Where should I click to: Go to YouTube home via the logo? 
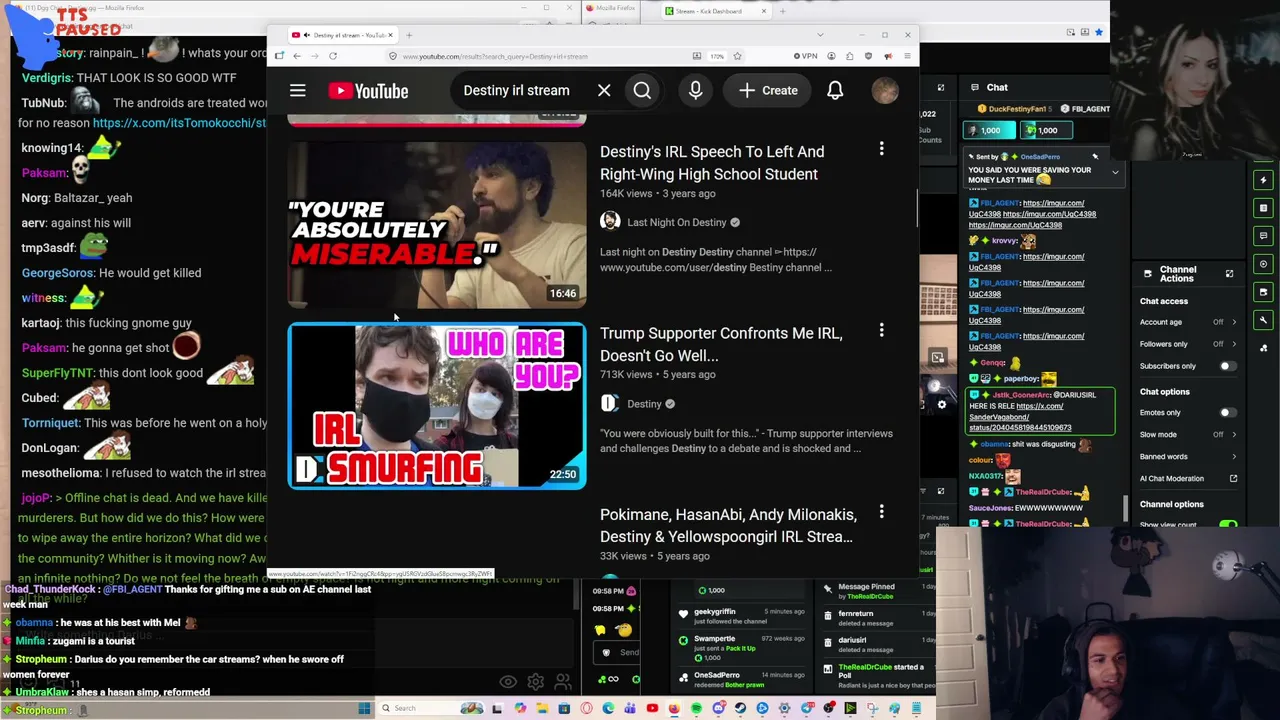[368, 91]
